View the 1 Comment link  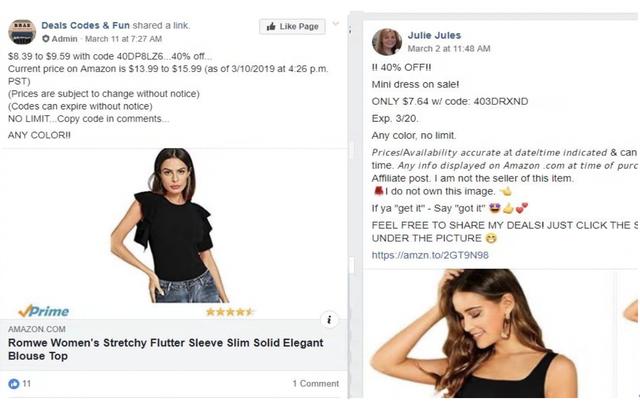click(x=315, y=383)
